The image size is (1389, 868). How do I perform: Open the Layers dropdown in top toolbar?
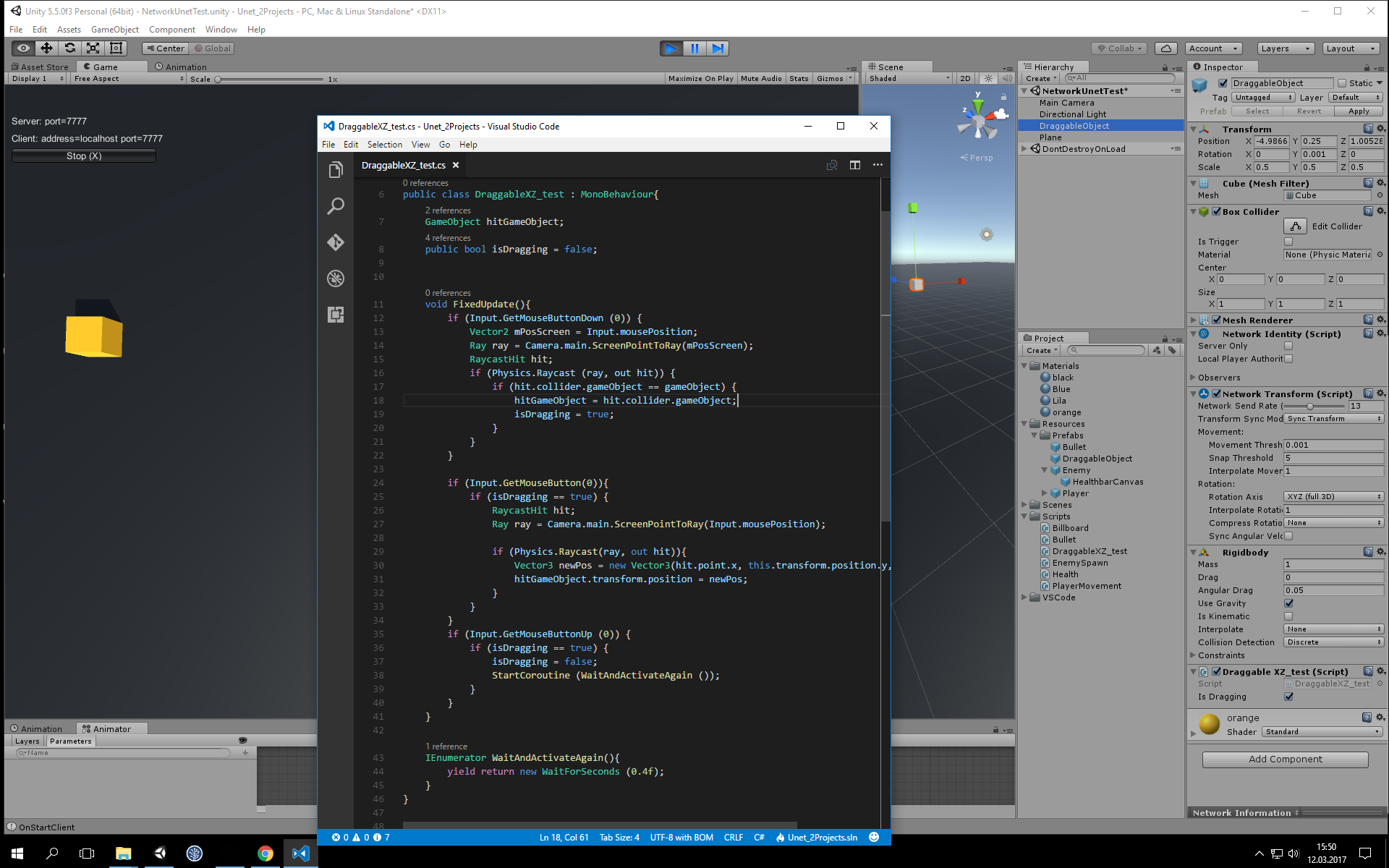pos(1285,48)
